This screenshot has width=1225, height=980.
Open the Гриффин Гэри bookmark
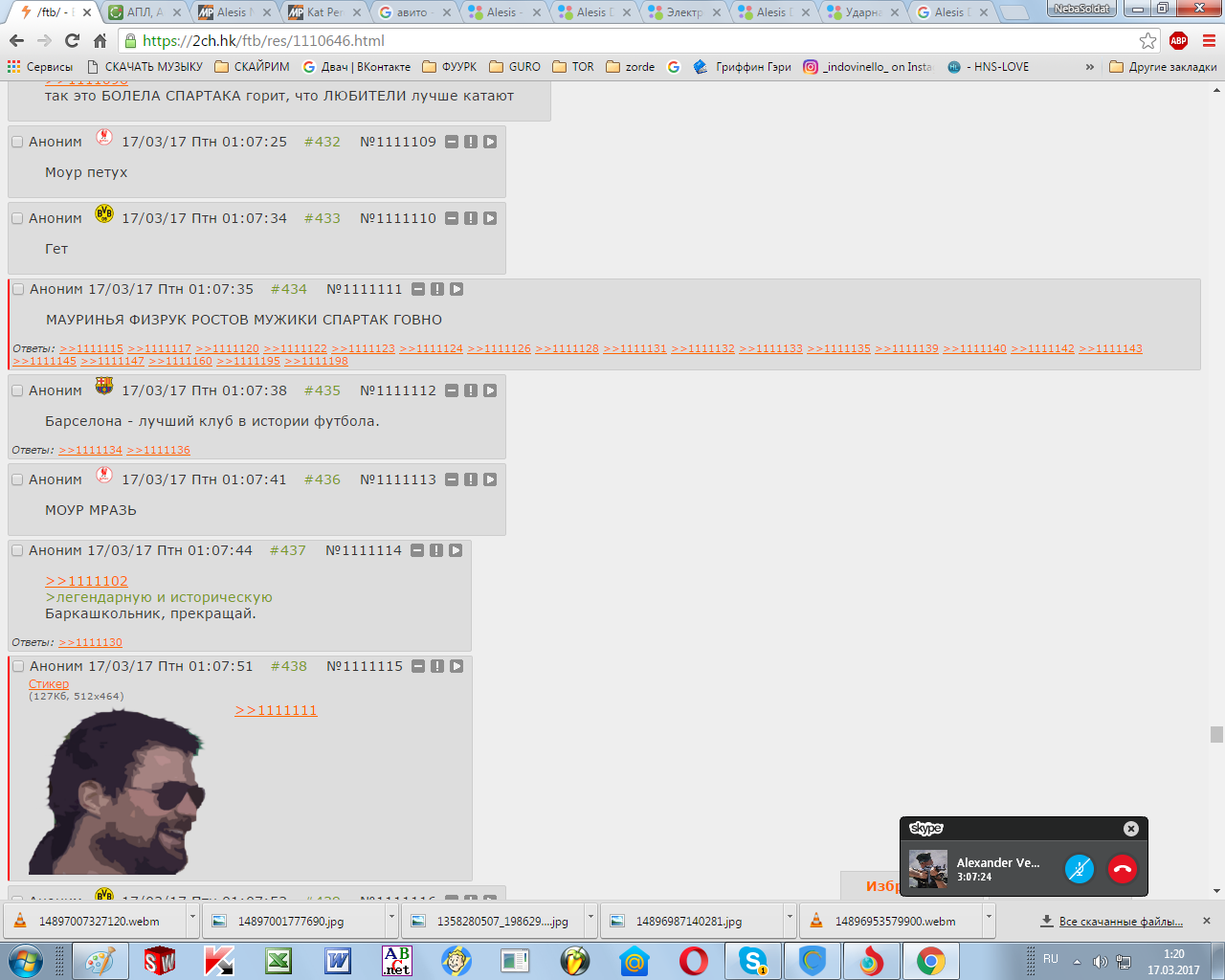743,67
